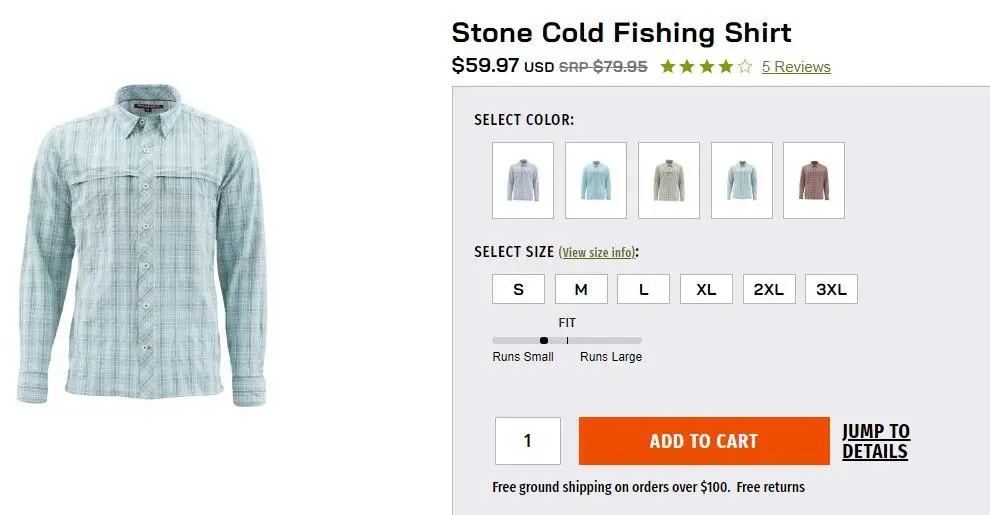Select size S
Viewport: 990px width, 515px height.
518,290
